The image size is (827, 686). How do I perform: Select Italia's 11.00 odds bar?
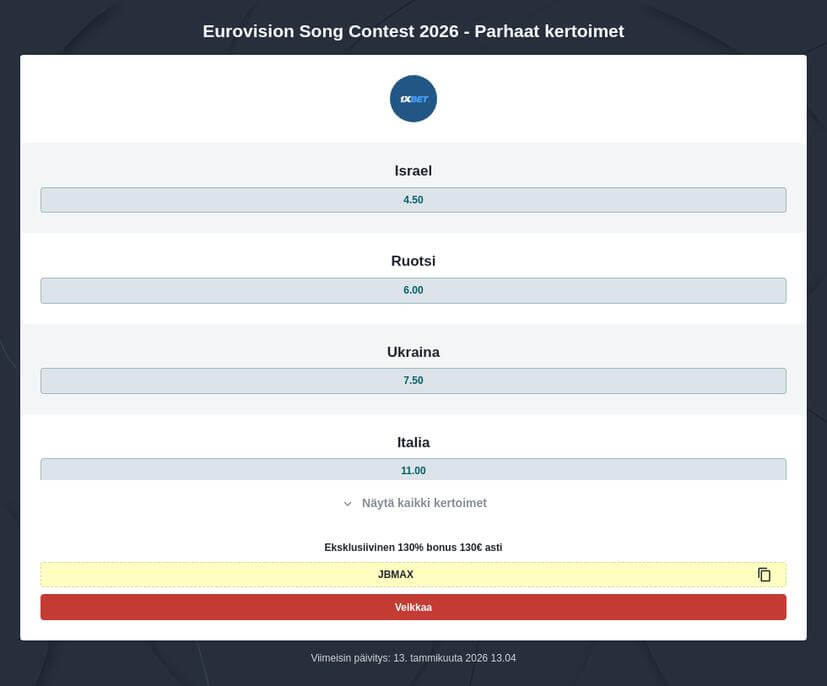tap(413, 470)
